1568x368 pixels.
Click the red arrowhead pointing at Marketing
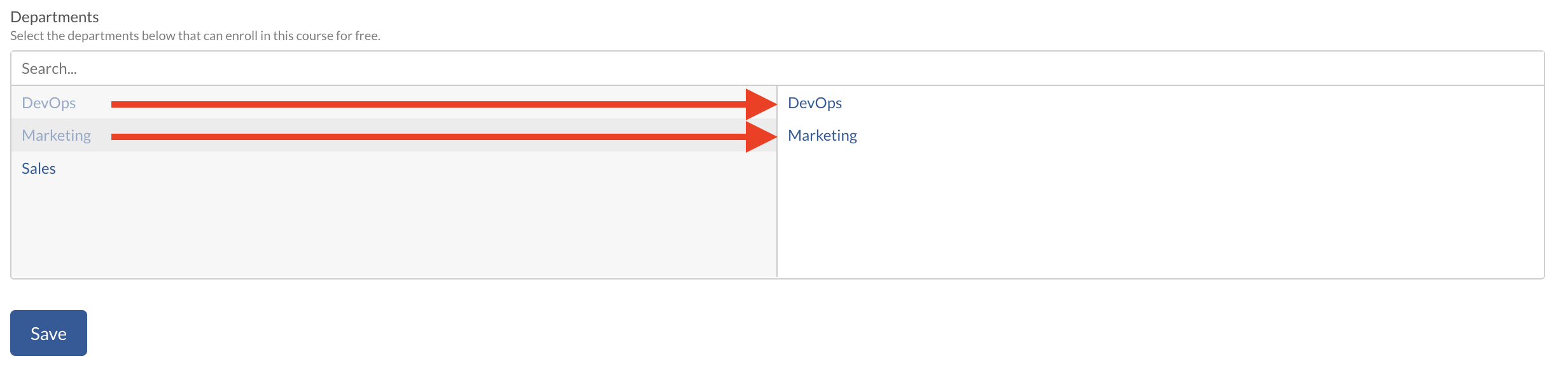[760, 136]
